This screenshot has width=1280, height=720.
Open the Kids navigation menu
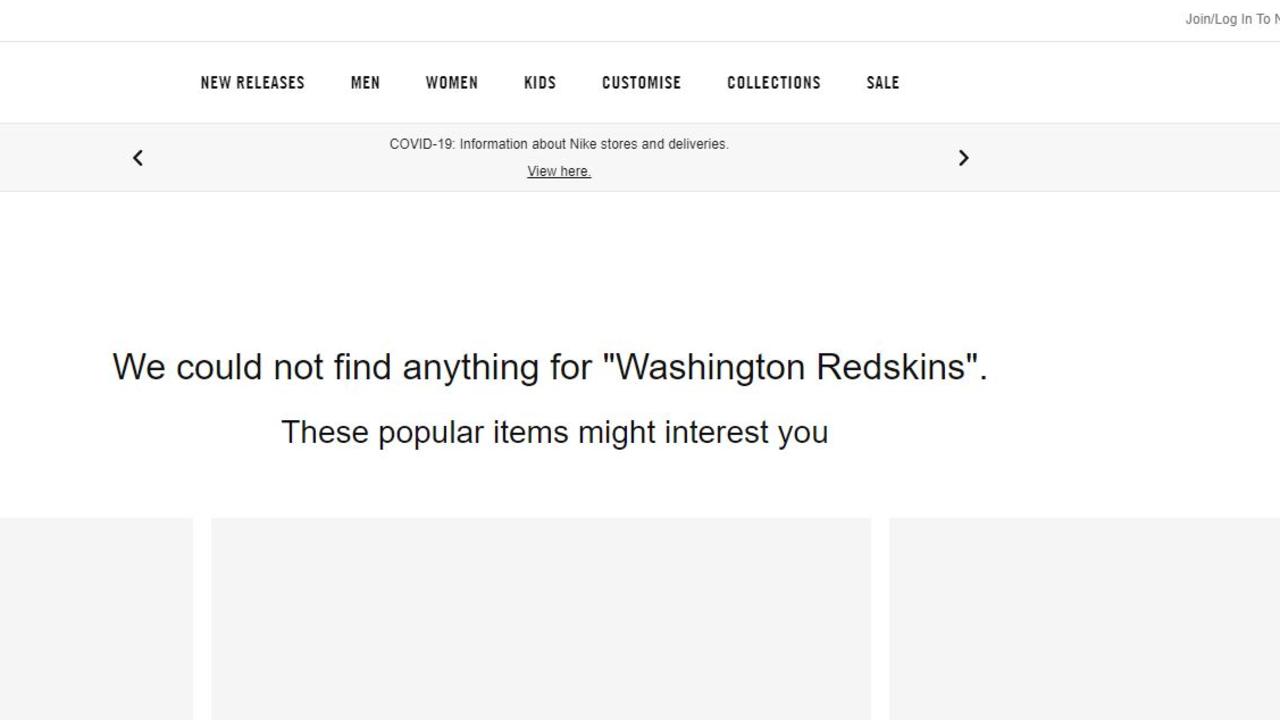coord(540,83)
